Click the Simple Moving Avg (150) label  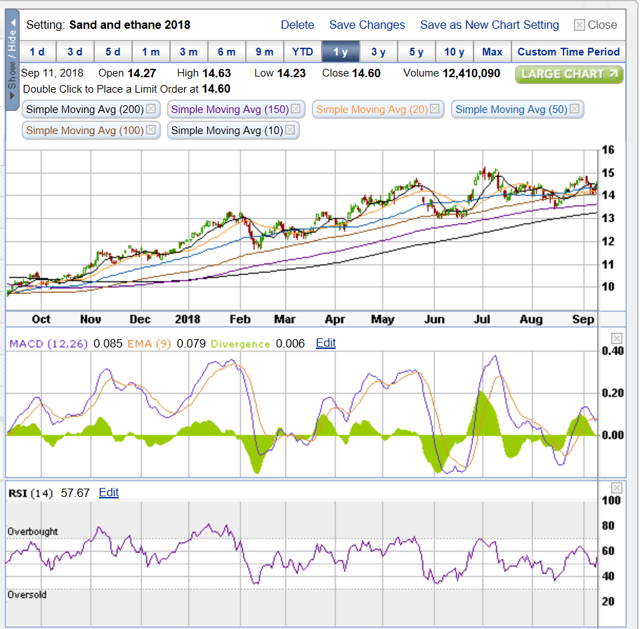tap(230, 109)
